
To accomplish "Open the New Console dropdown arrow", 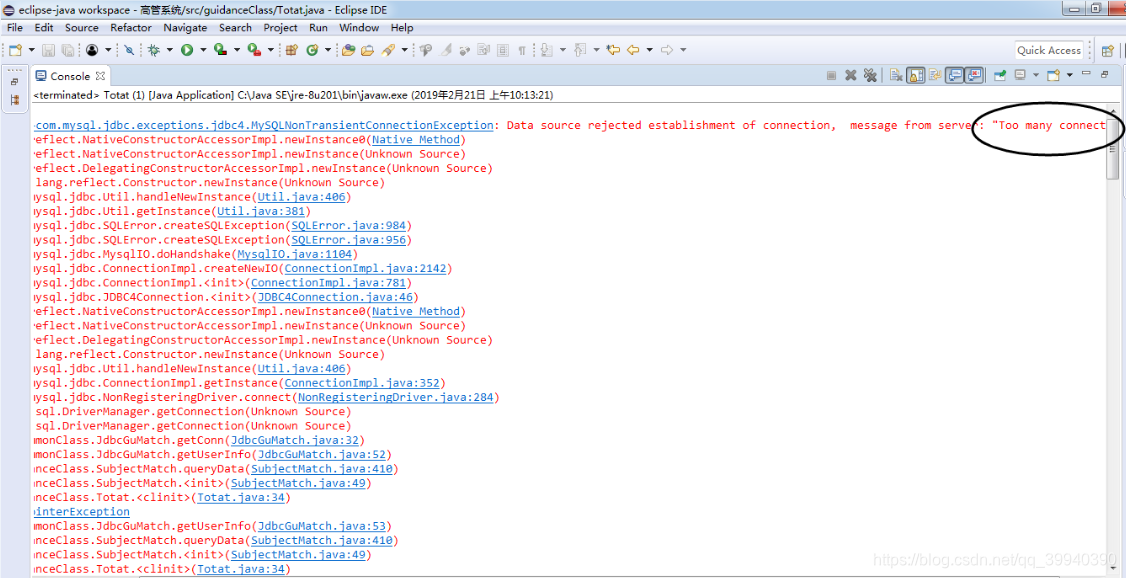I will pyautogui.click(x=1068, y=76).
